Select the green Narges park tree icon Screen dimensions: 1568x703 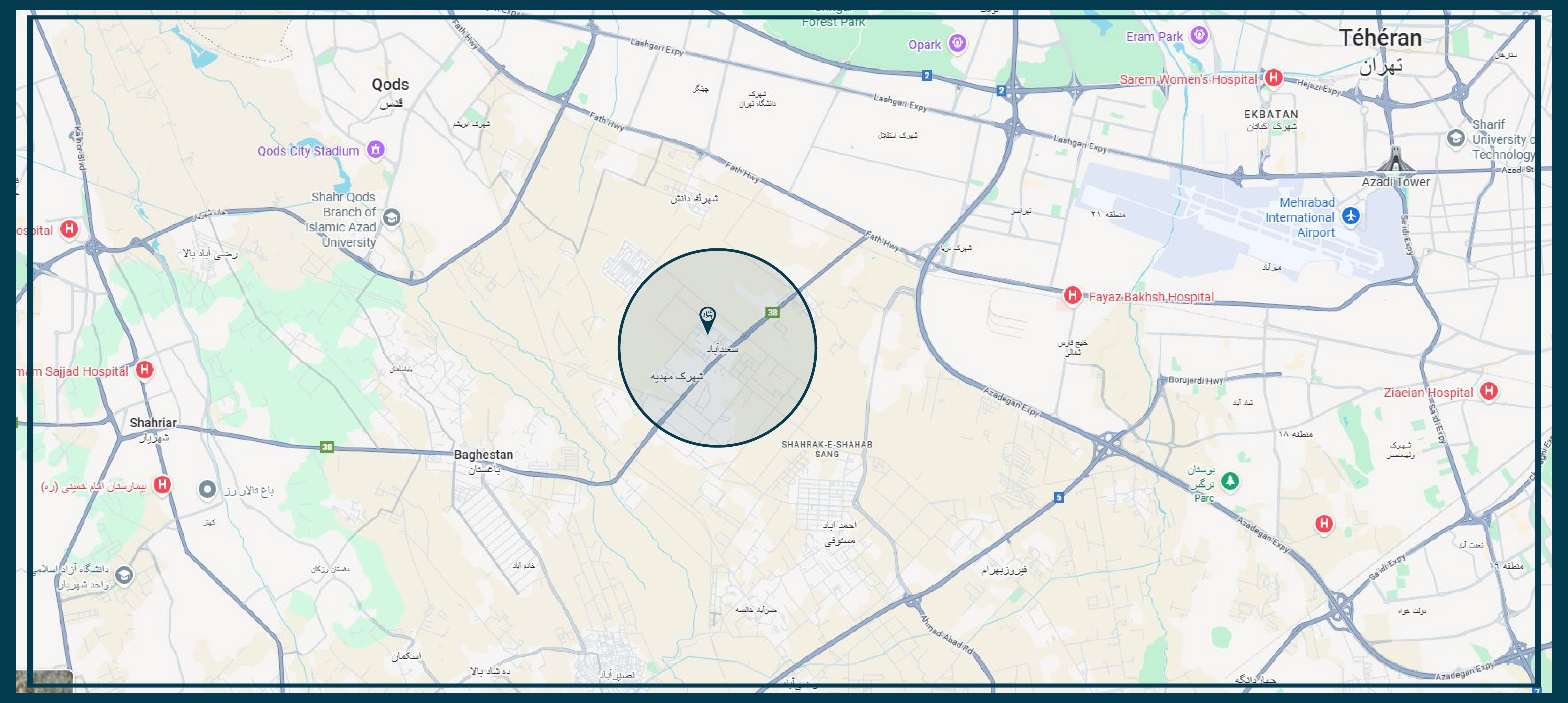click(x=1230, y=481)
